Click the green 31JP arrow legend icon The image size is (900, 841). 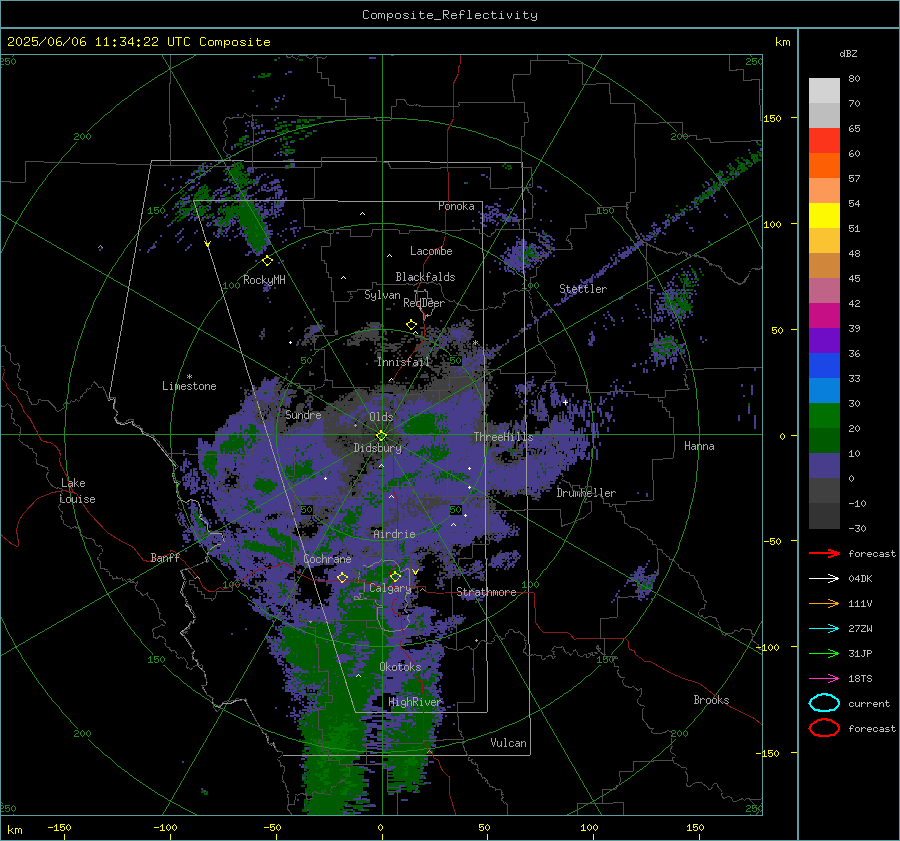[x=824, y=653]
